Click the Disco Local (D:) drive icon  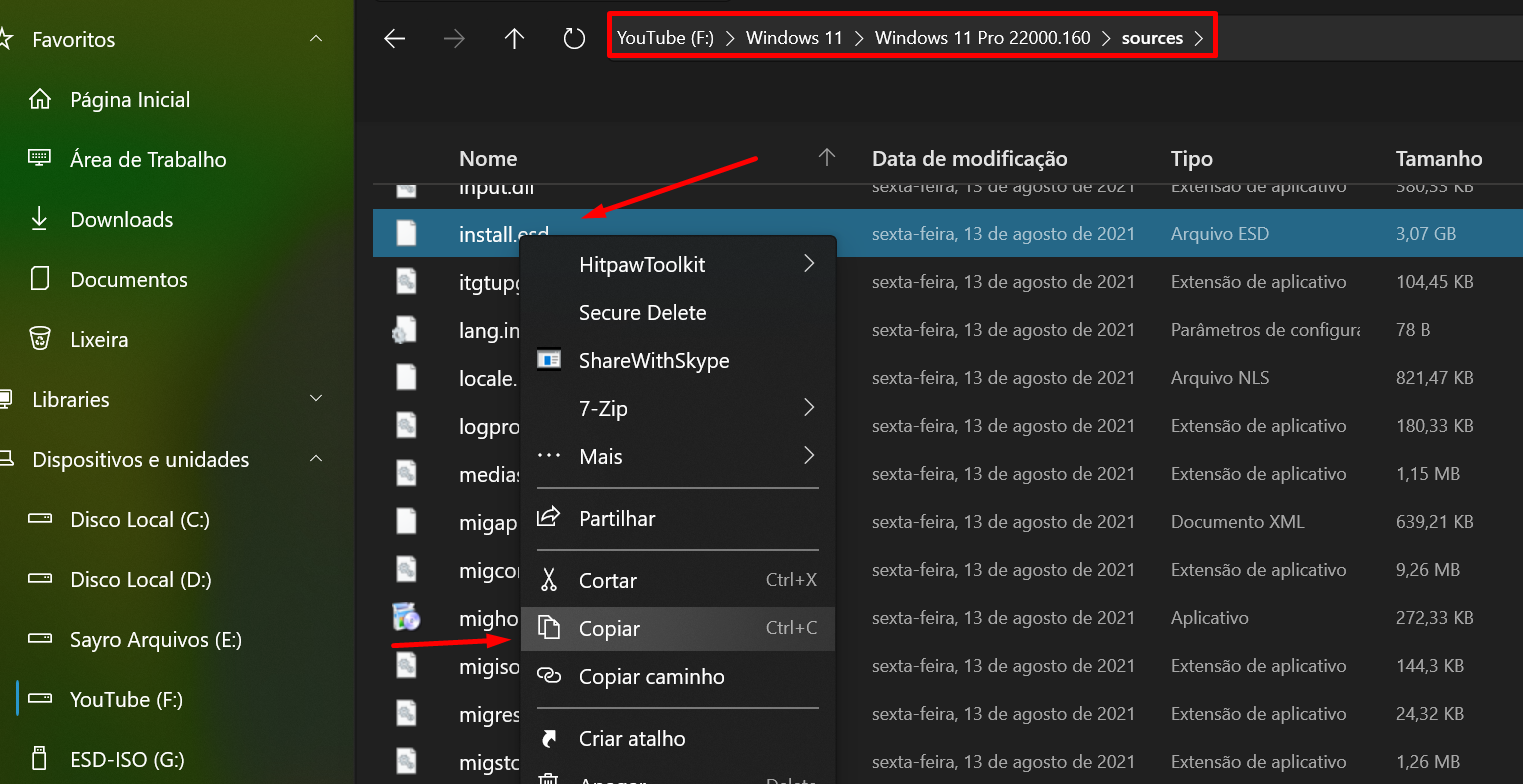click(x=40, y=579)
